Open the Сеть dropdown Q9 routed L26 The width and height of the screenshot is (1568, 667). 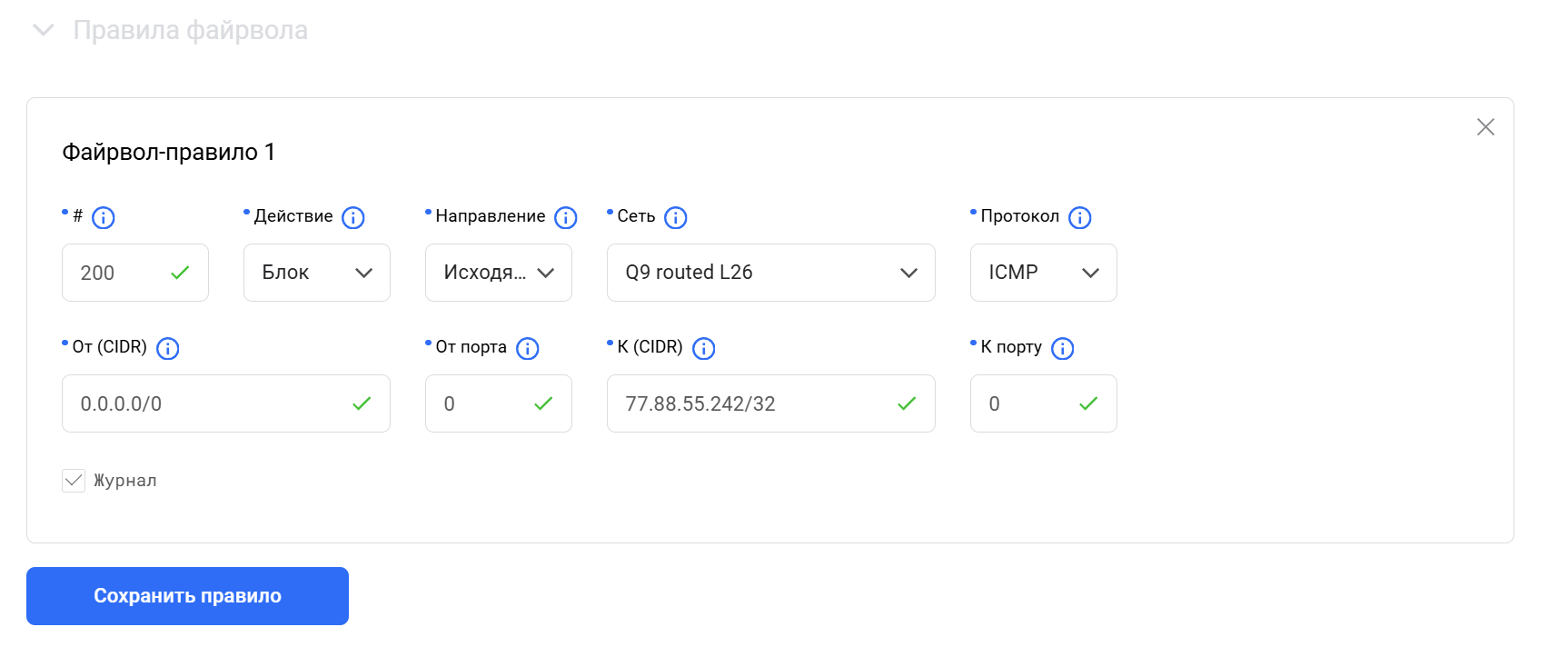(771, 273)
